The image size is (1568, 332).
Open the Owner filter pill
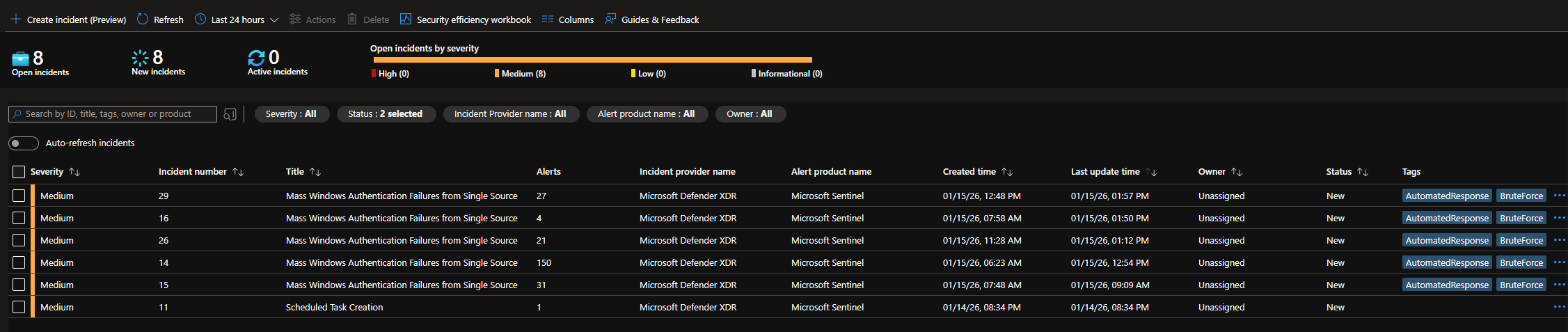749,114
